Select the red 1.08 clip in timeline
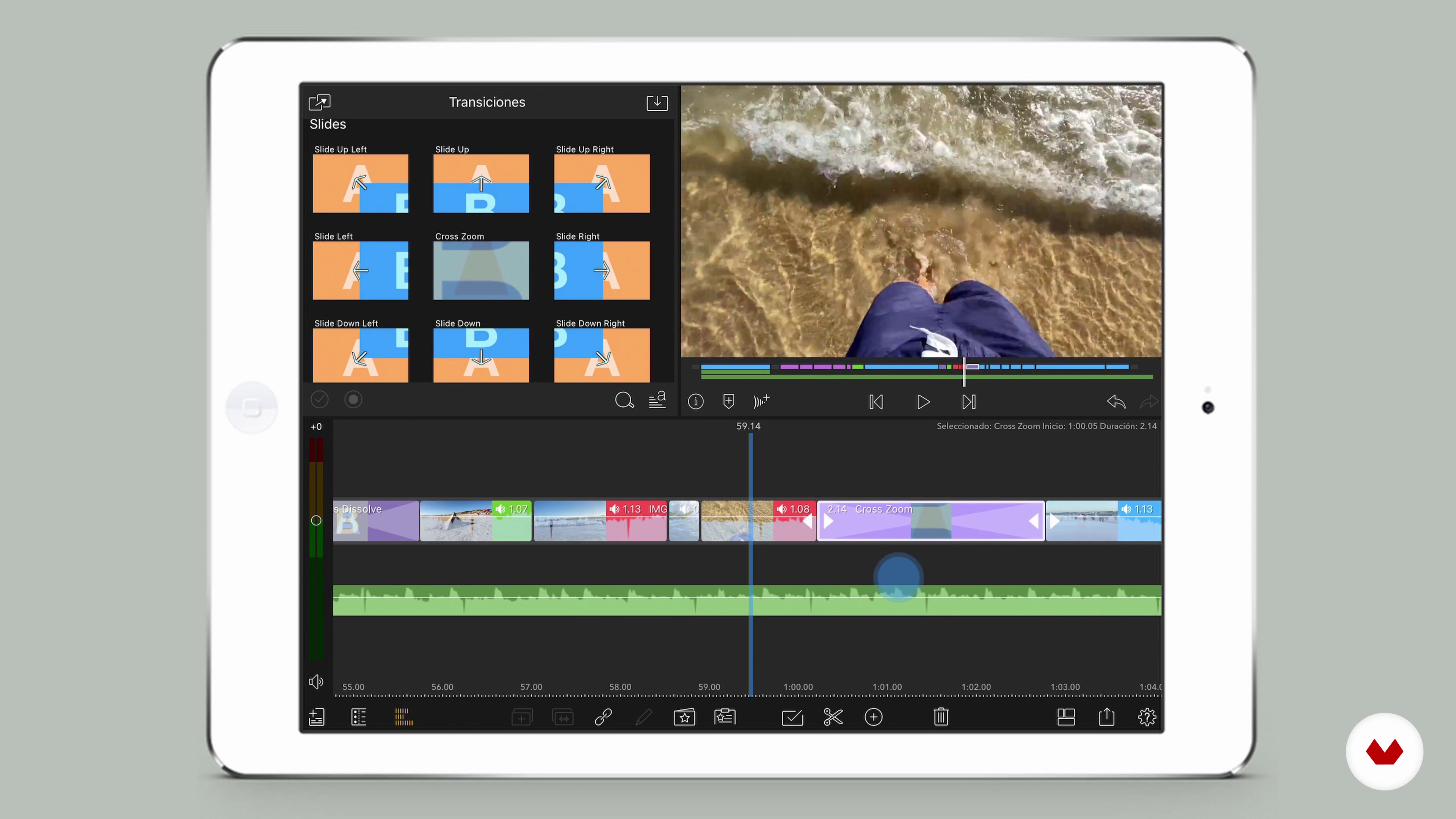 point(758,521)
